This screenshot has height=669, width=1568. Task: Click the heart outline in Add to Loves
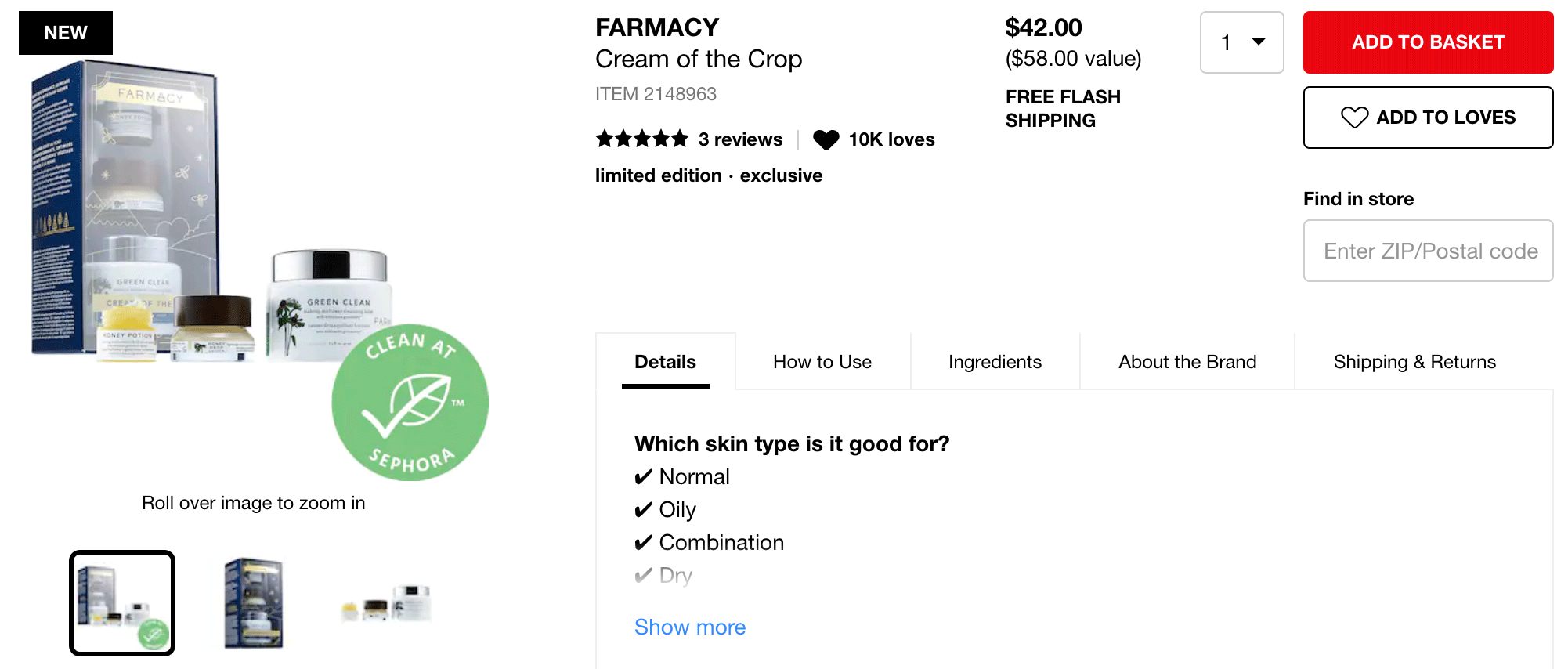point(1354,118)
